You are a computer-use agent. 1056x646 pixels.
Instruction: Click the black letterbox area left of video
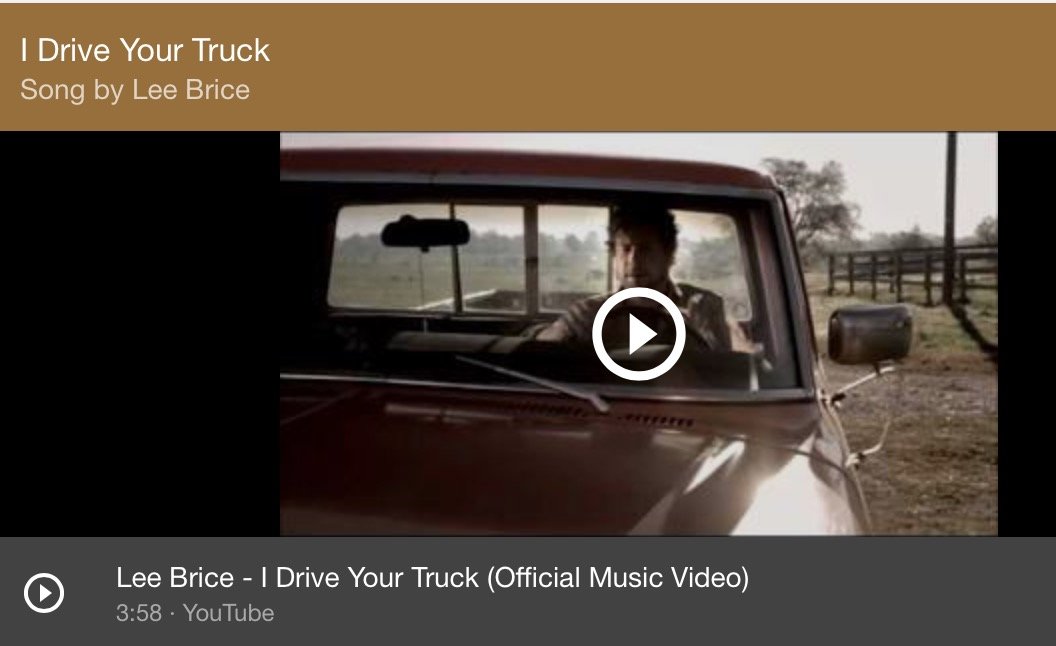click(140, 333)
